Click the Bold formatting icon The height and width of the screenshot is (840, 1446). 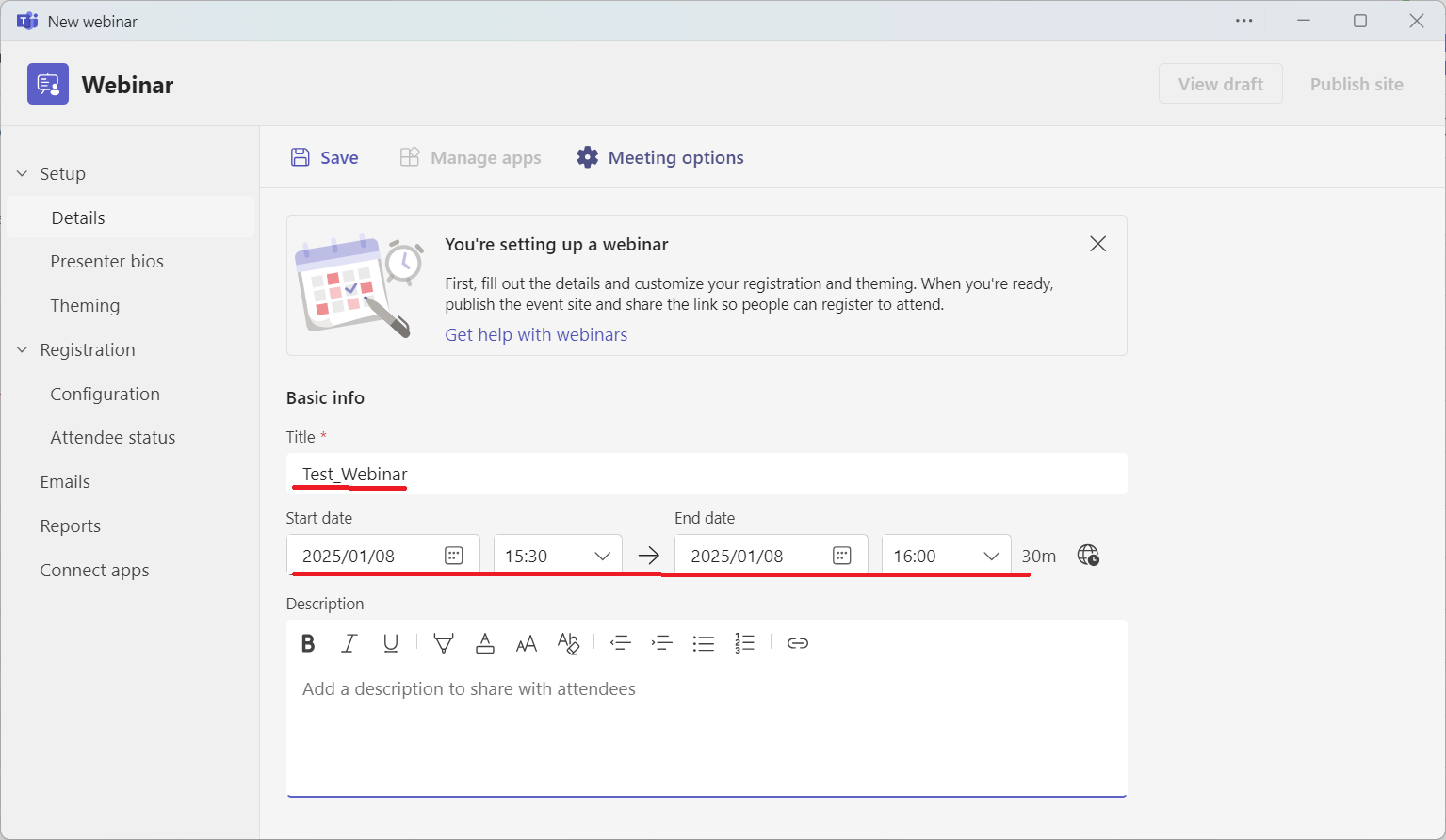(x=308, y=643)
